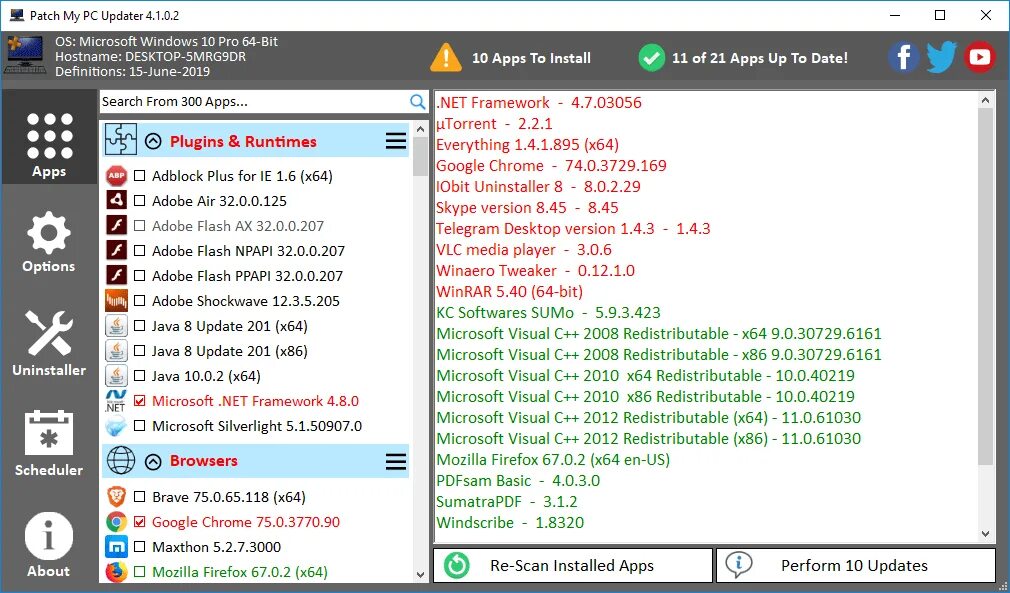The height and width of the screenshot is (593, 1010).
Task: Uncheck Google Chrome 75.0.3770.90 checkbox
Action: pos(139,522)
